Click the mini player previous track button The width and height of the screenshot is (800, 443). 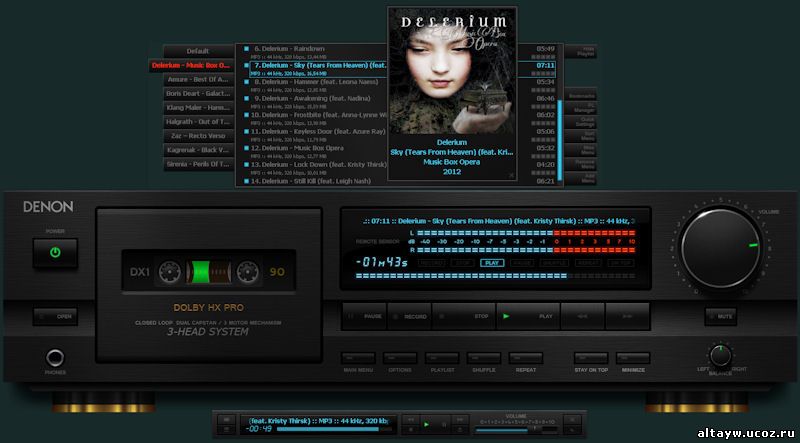point(410,420)
